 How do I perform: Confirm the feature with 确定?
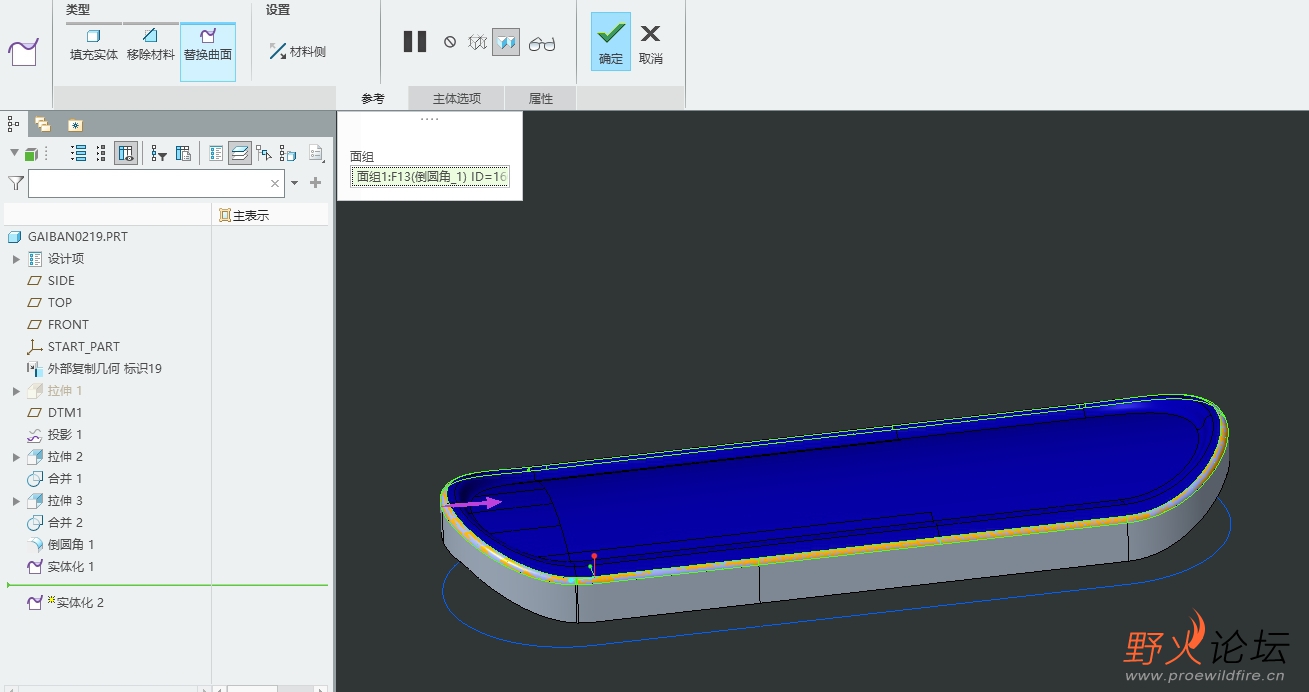point(611,42)
